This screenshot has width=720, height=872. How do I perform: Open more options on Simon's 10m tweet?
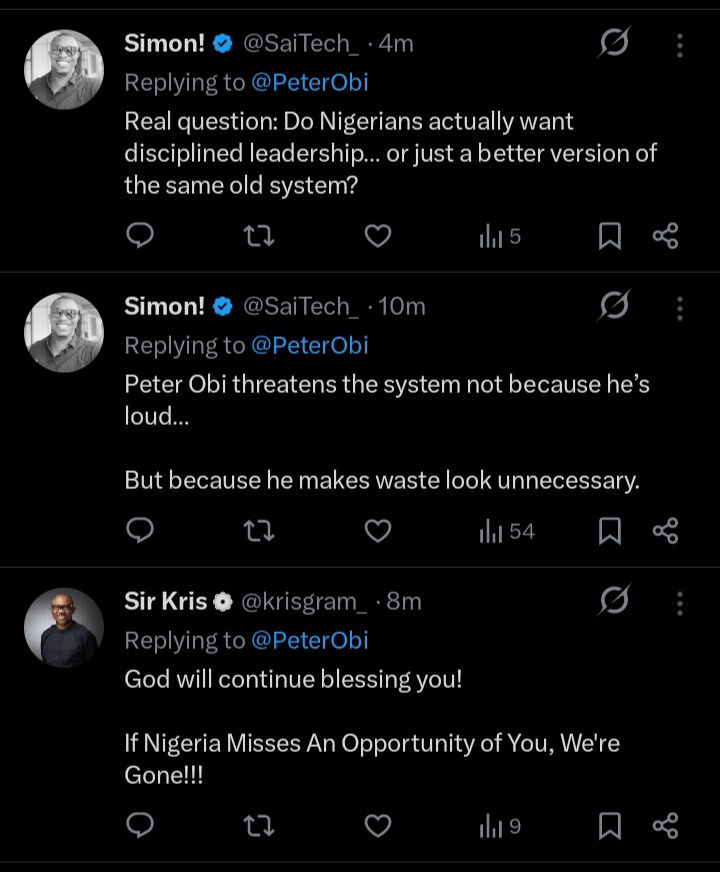pyautogui.click(x=680, y=307)
